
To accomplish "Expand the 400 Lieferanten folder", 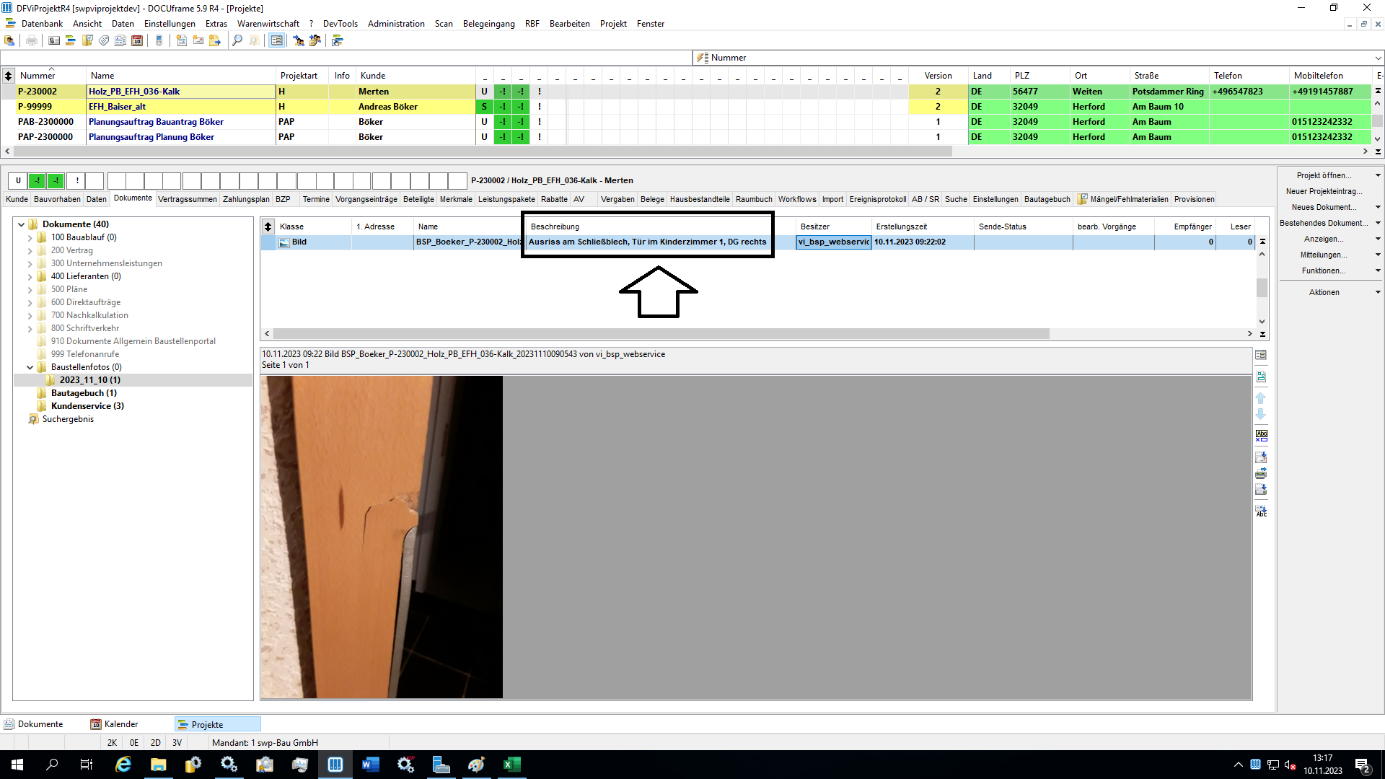I will [x=30, y=276].
